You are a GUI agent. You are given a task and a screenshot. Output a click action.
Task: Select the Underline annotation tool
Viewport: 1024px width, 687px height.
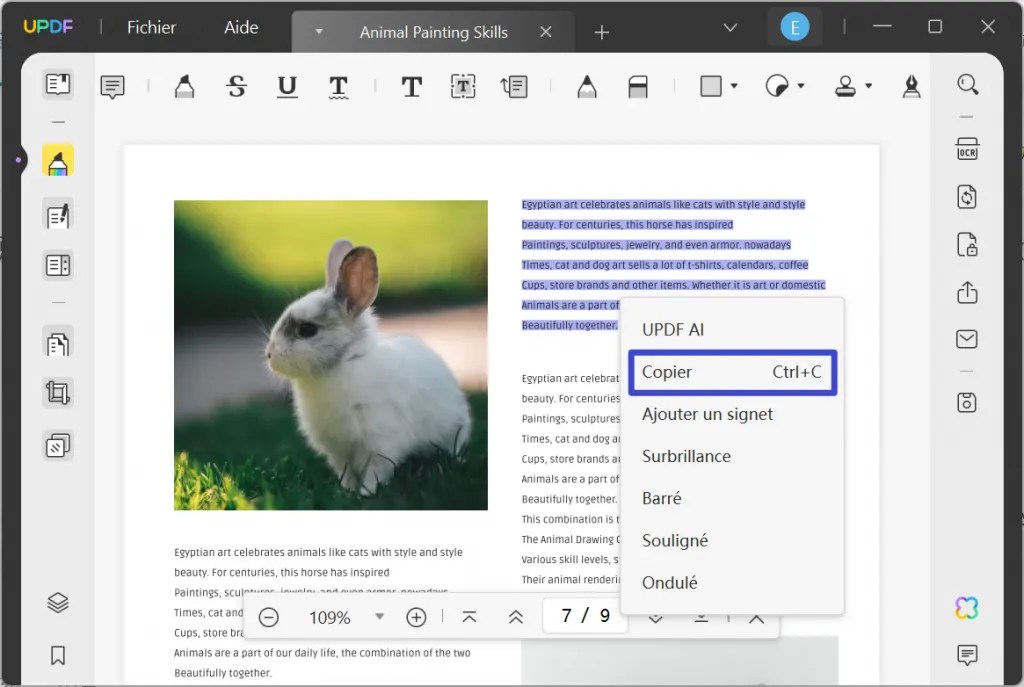[287, 86]
